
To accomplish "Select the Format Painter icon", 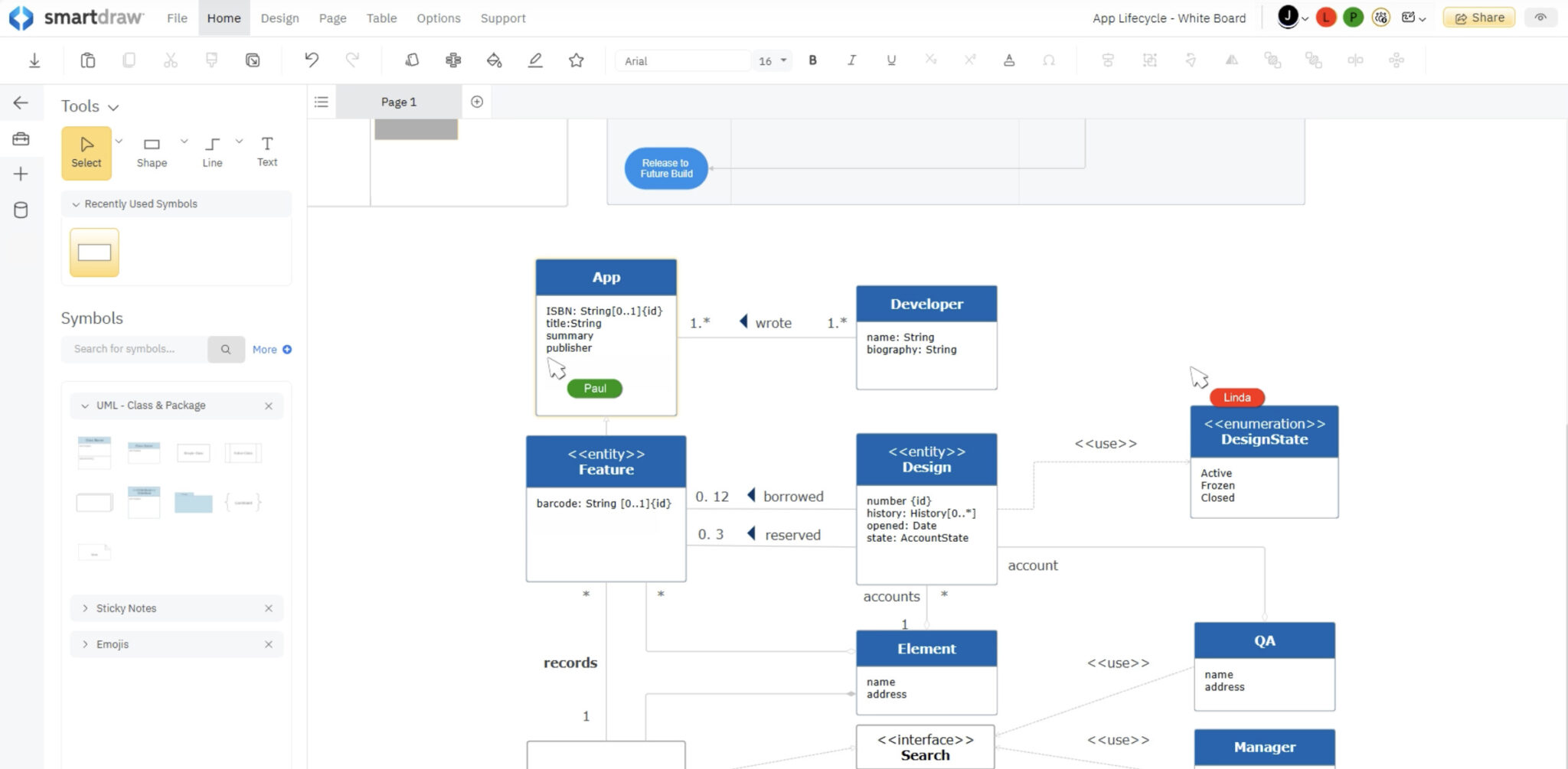I will click(212, 60).
